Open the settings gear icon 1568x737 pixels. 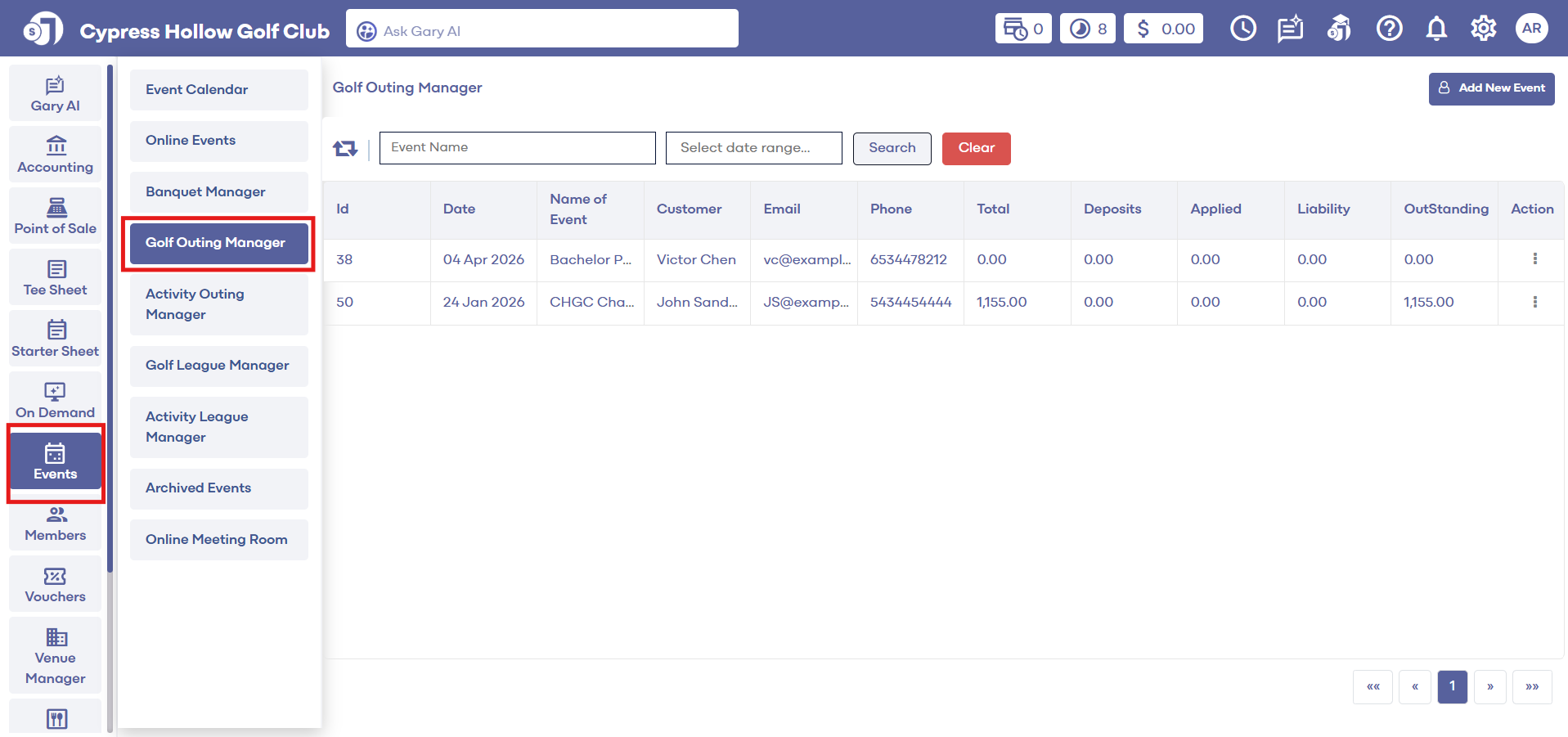(1483, 29)
